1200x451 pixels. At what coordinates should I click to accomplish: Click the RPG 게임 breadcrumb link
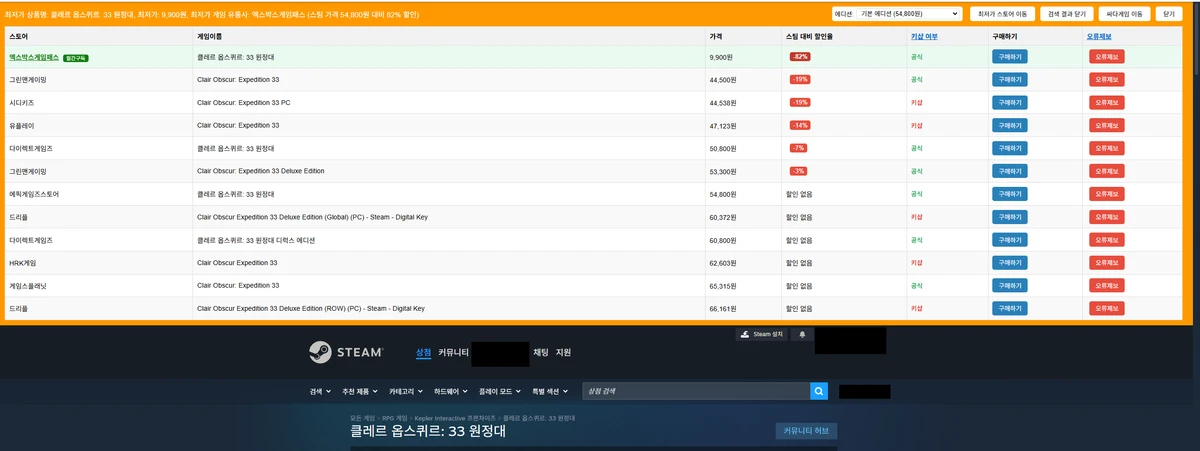pos(395,416)
